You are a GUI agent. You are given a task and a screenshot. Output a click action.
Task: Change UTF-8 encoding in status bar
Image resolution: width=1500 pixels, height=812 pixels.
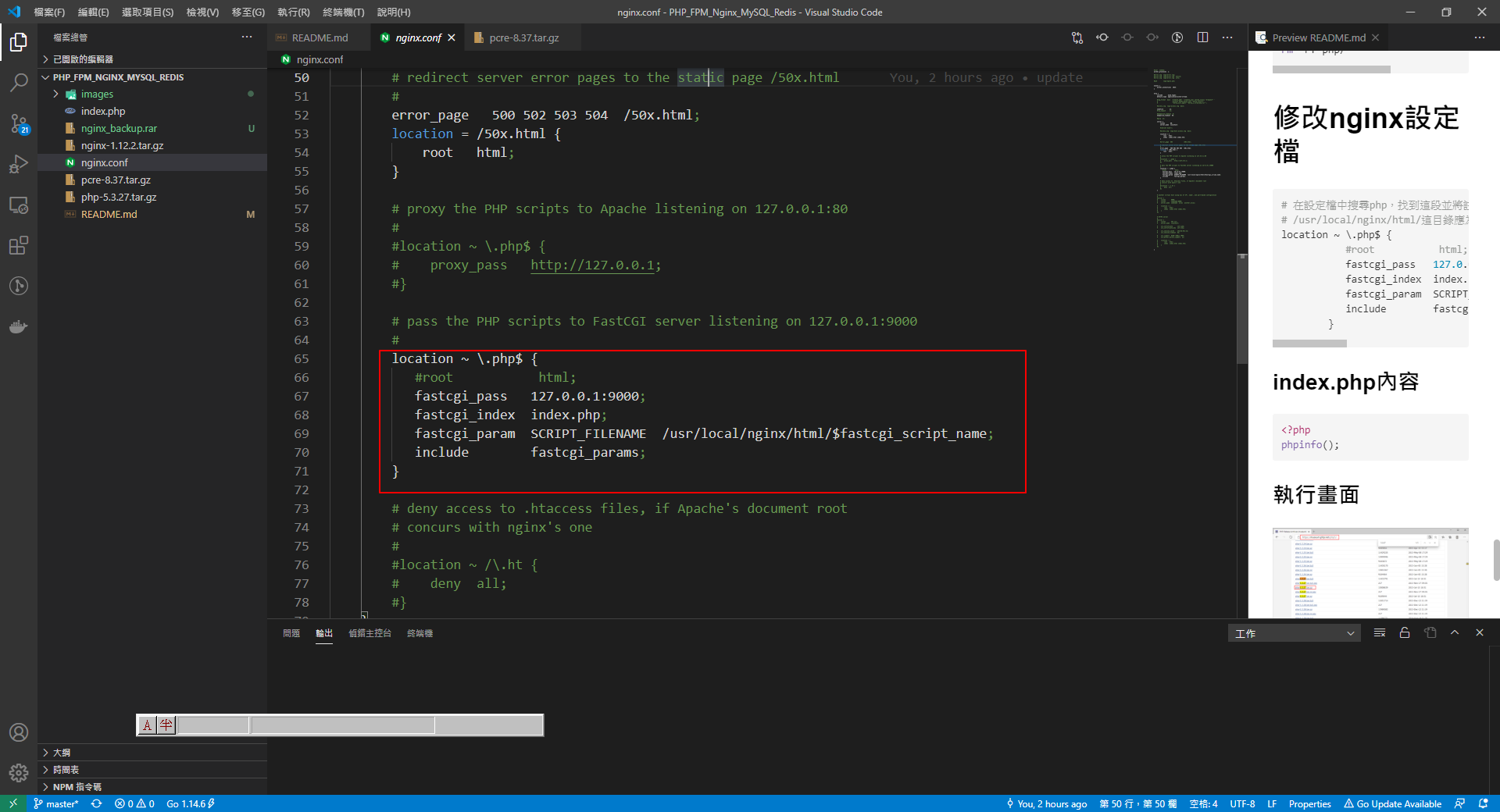1242,803
